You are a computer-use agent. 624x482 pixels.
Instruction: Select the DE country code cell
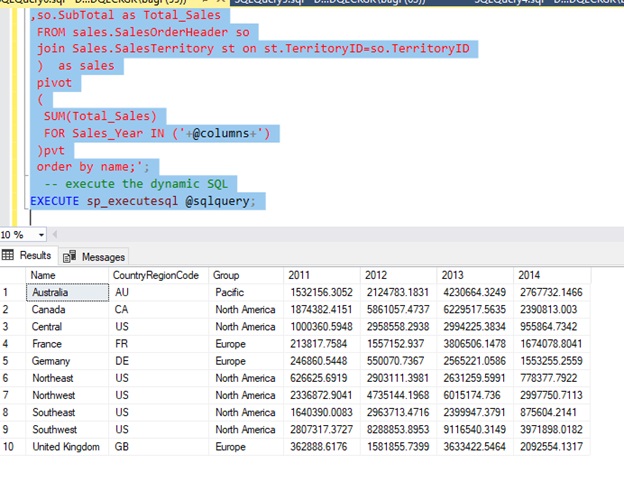(x=158, y=361)
